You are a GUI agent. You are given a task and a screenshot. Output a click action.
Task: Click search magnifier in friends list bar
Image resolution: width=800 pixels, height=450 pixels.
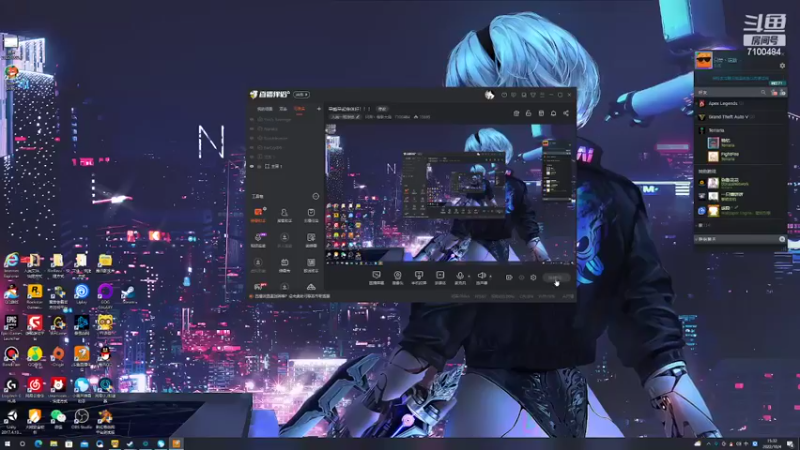pos(763,92)
